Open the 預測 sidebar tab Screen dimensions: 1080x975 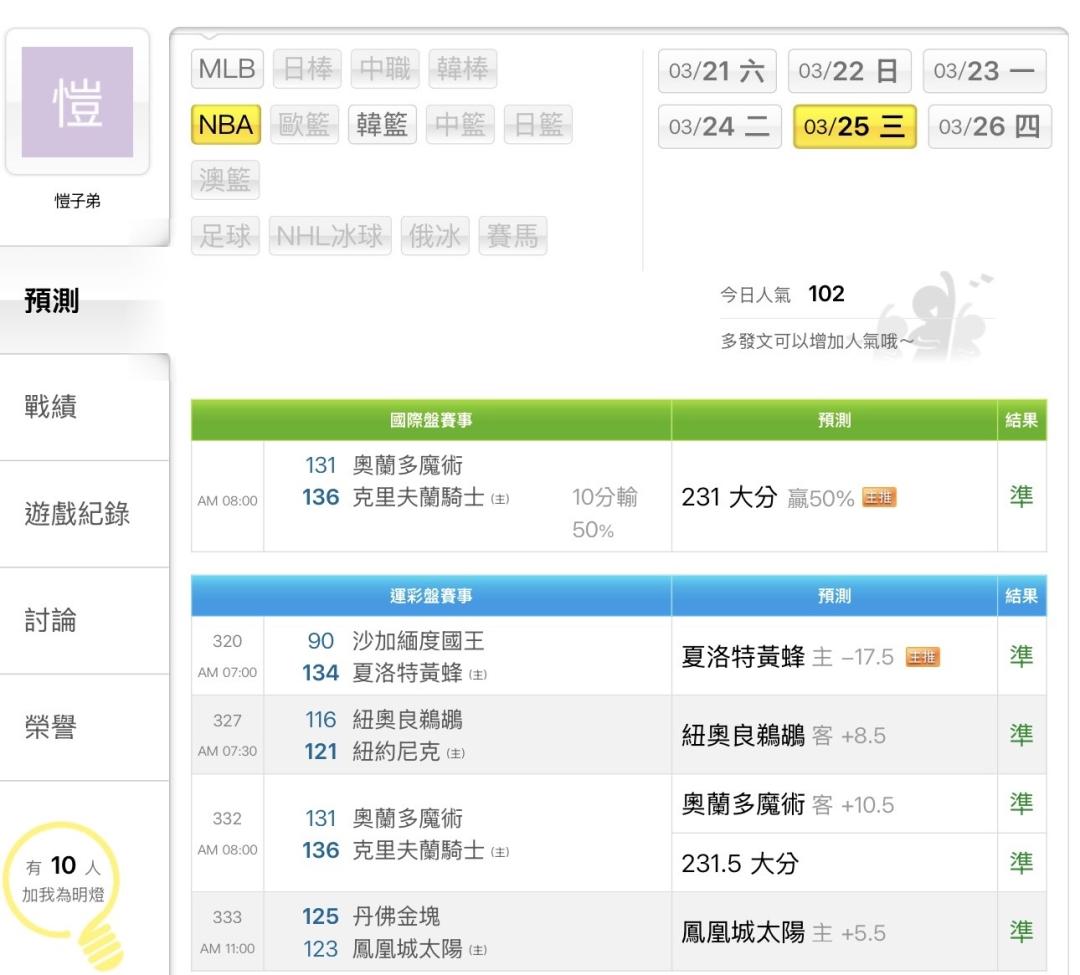pyautogui.click(x=84, y=301)
